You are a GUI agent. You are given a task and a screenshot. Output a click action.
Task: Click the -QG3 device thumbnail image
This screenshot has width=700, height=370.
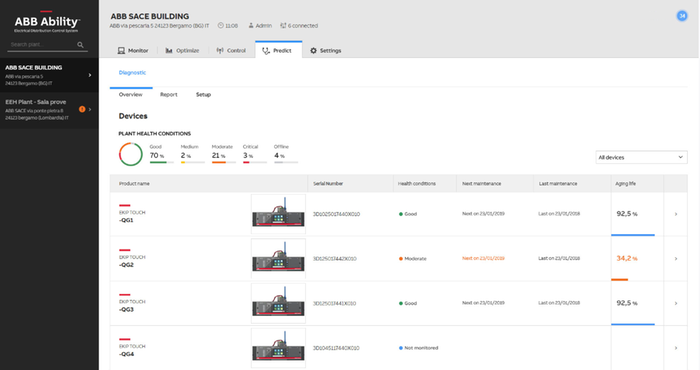coord(278,303)
